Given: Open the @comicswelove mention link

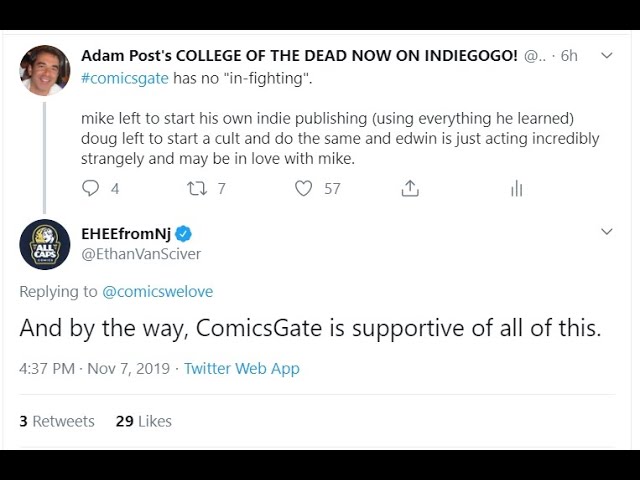Looking at the screenshot, I should (x=157, y=291).
